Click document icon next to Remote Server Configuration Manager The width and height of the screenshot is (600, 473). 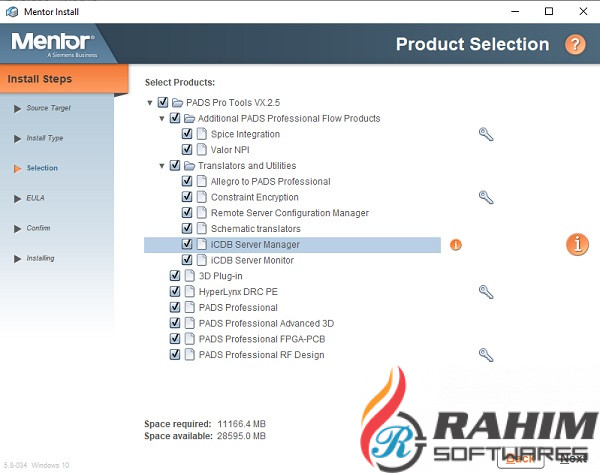202,212
